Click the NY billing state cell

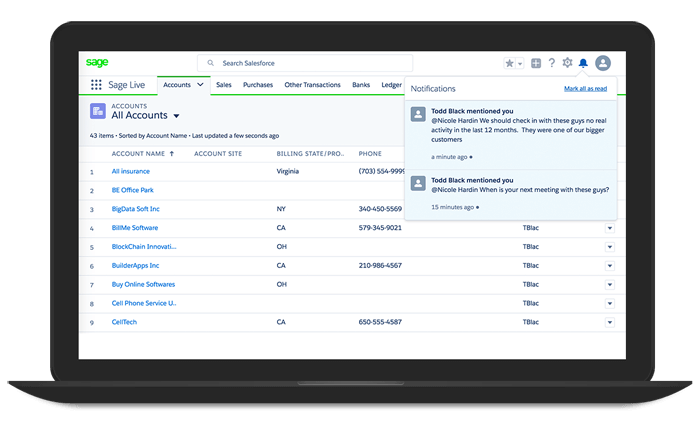[x=281, y=209]
